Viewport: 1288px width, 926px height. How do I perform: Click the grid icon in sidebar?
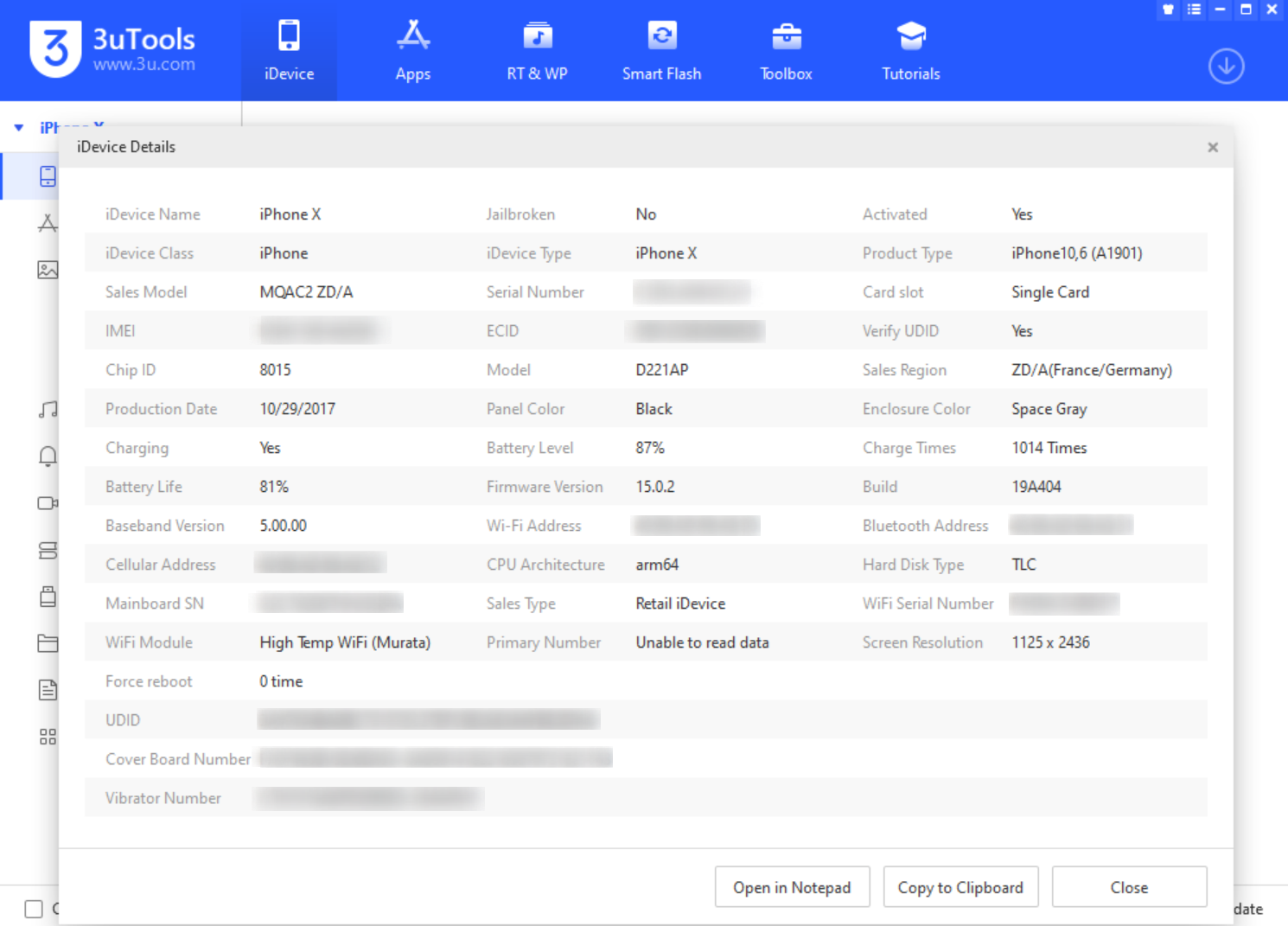click(48, 737)
